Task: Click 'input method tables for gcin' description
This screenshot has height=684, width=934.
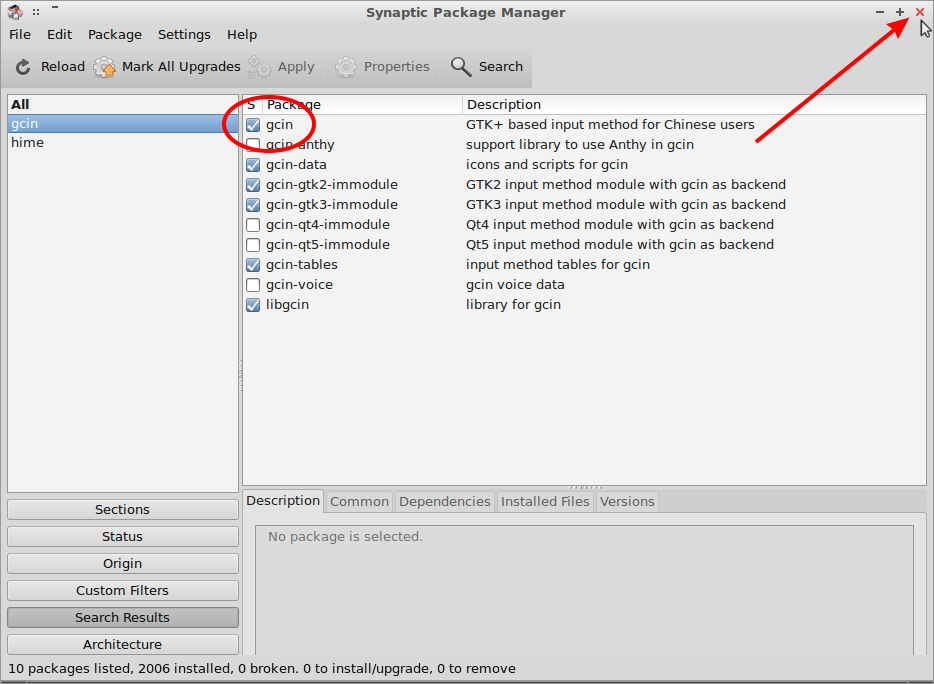Action: (558, 265)
